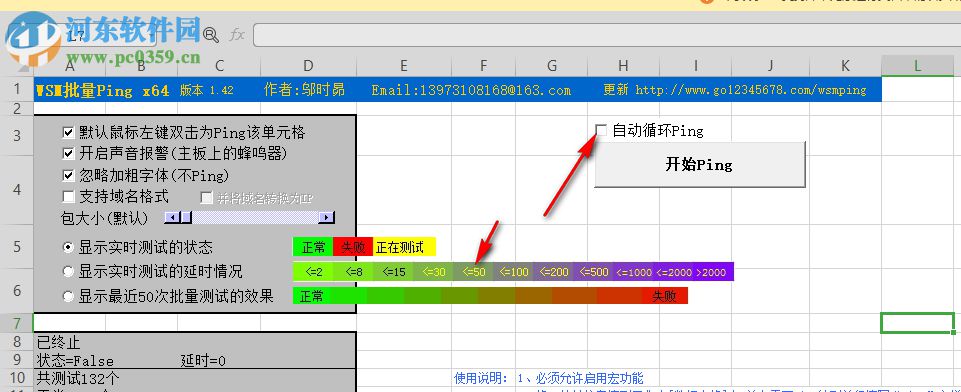The height and width of the screenshot is (392, 961).
Task: Select column H header
Action: [x=623, y=65]
